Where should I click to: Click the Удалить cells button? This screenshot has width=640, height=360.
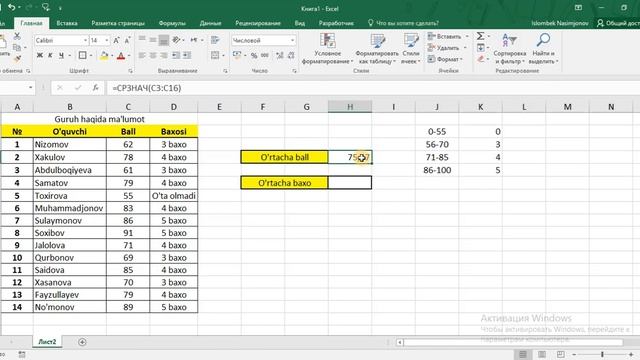447,48
